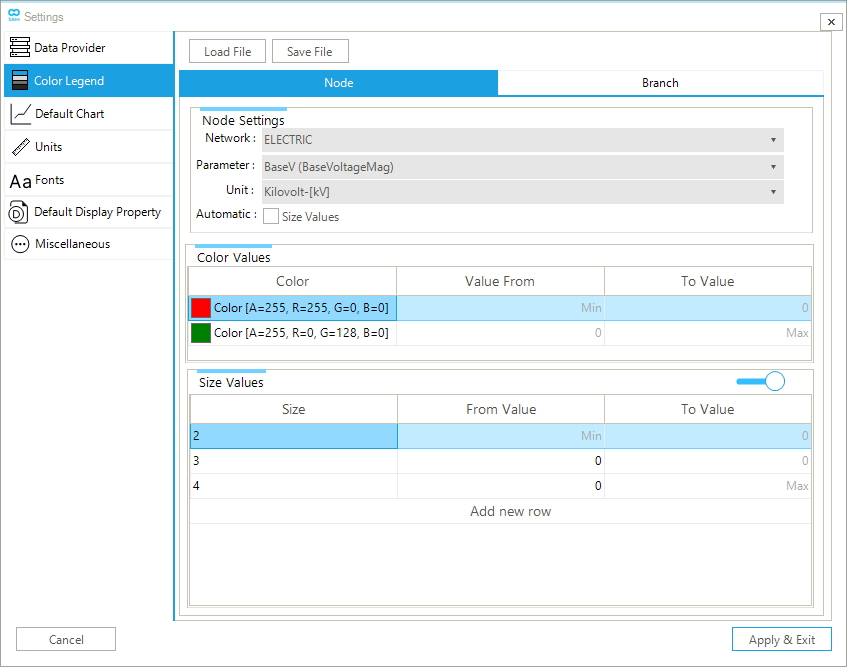The width and height of the screenshot is (847, 667).
Task: Enable the Automatic Size Values checkbox
Action: [271, 216]
